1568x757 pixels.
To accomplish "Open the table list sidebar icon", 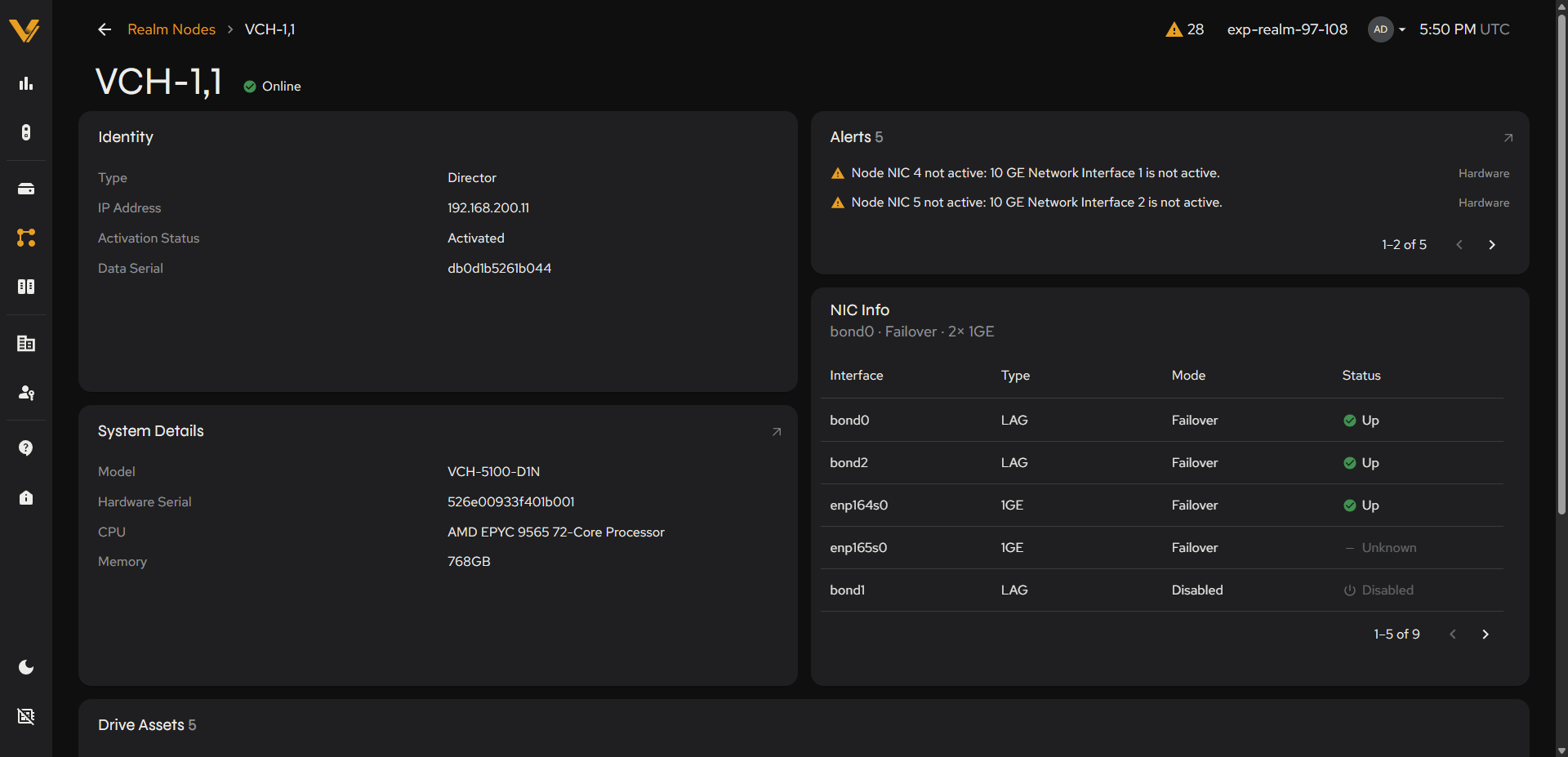I will point(26,343).
